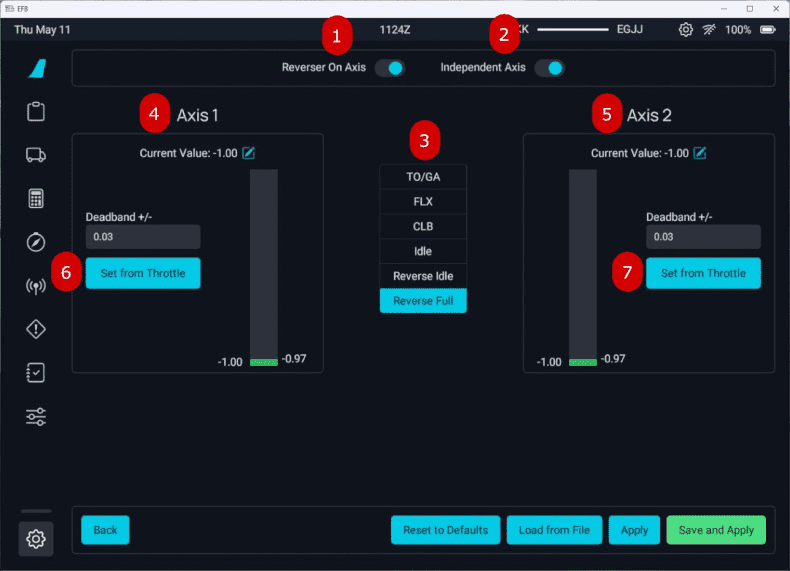The width and height of the screenshot is (790, 571).
Task: Open the calculator icon in sidebar
Action: click(36, 198)
